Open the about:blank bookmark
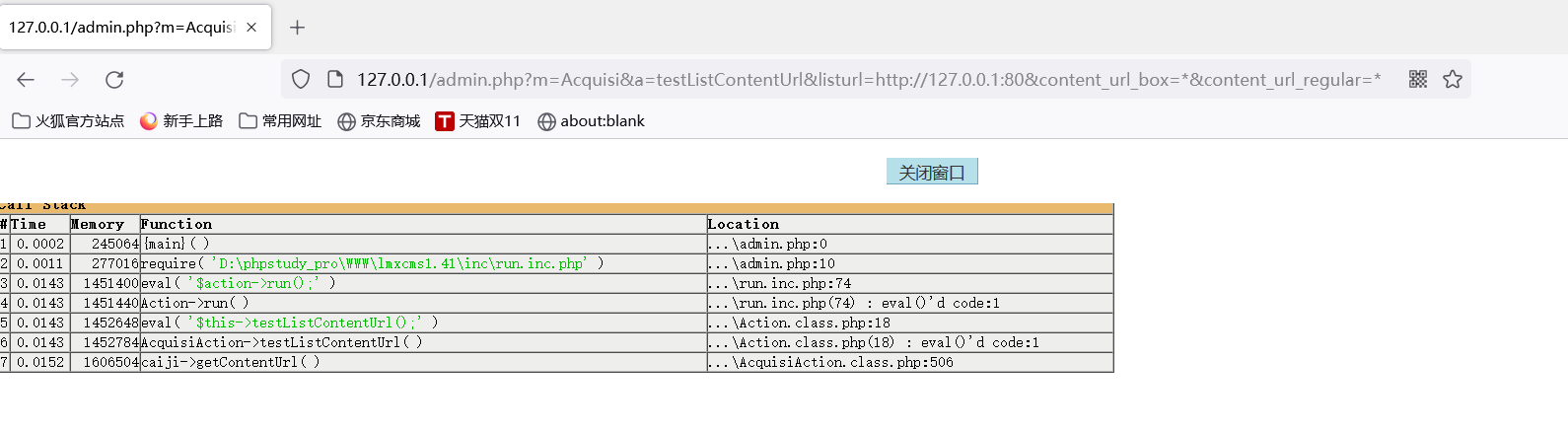1568x432 pixels. [591, 121]
